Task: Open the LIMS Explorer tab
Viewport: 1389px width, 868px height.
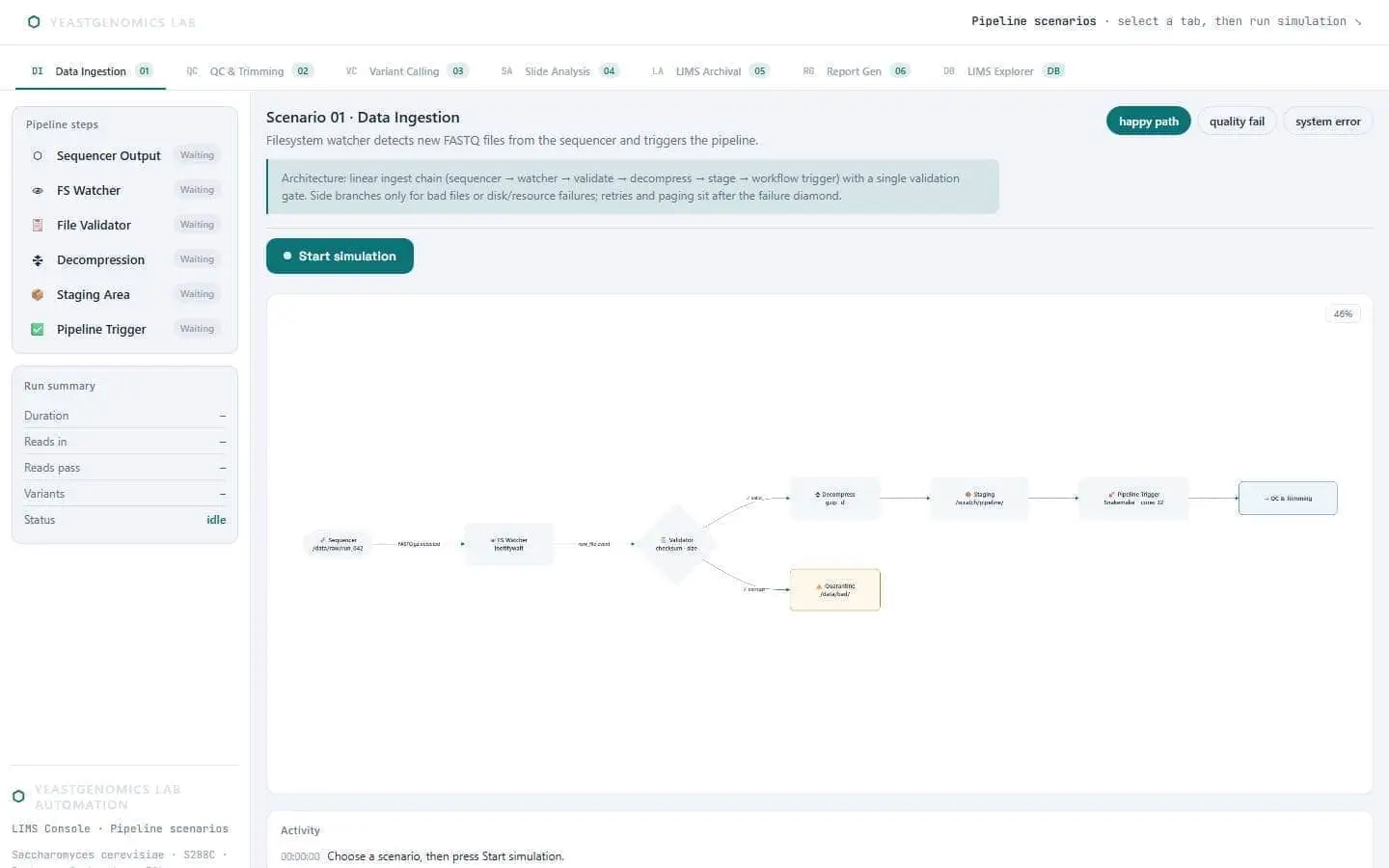Action: [1002, 71]
